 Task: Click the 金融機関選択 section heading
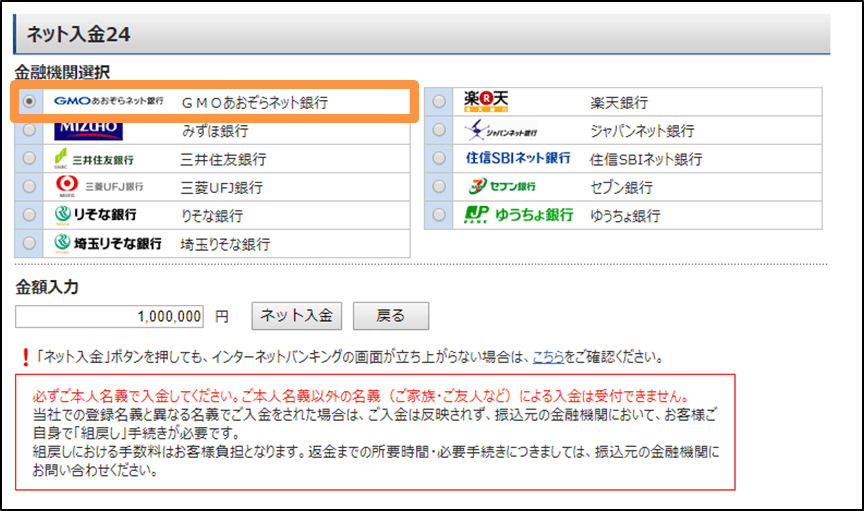[62, 72]
